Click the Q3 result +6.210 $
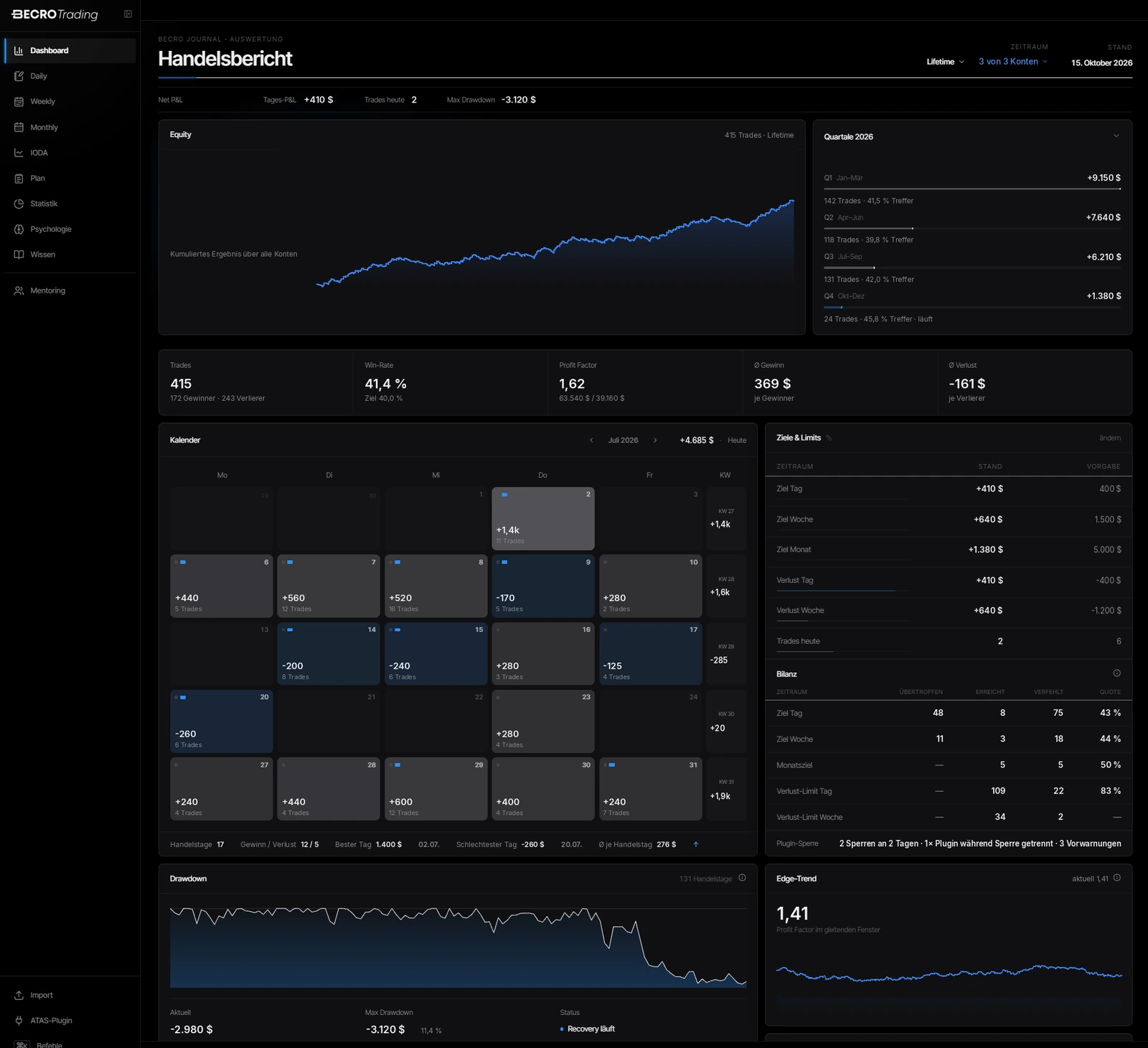The height and width of the screenshot is (1048, 1148). click(x=1104, y=257)
